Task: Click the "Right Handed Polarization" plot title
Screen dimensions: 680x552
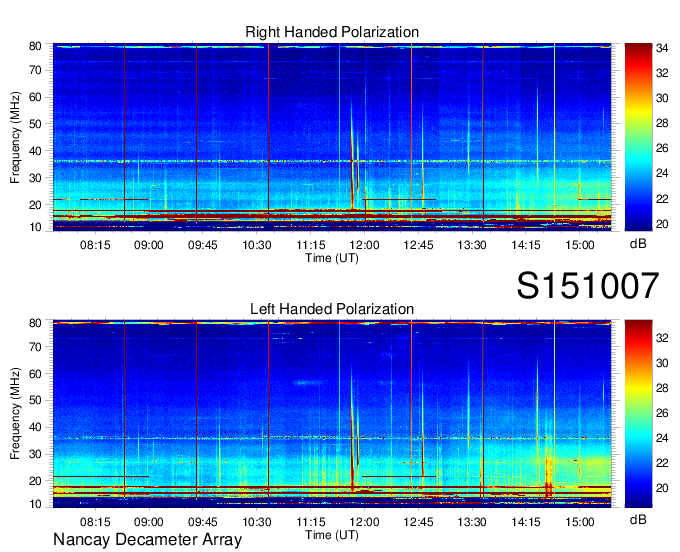Action: click(x=332, y=32)
